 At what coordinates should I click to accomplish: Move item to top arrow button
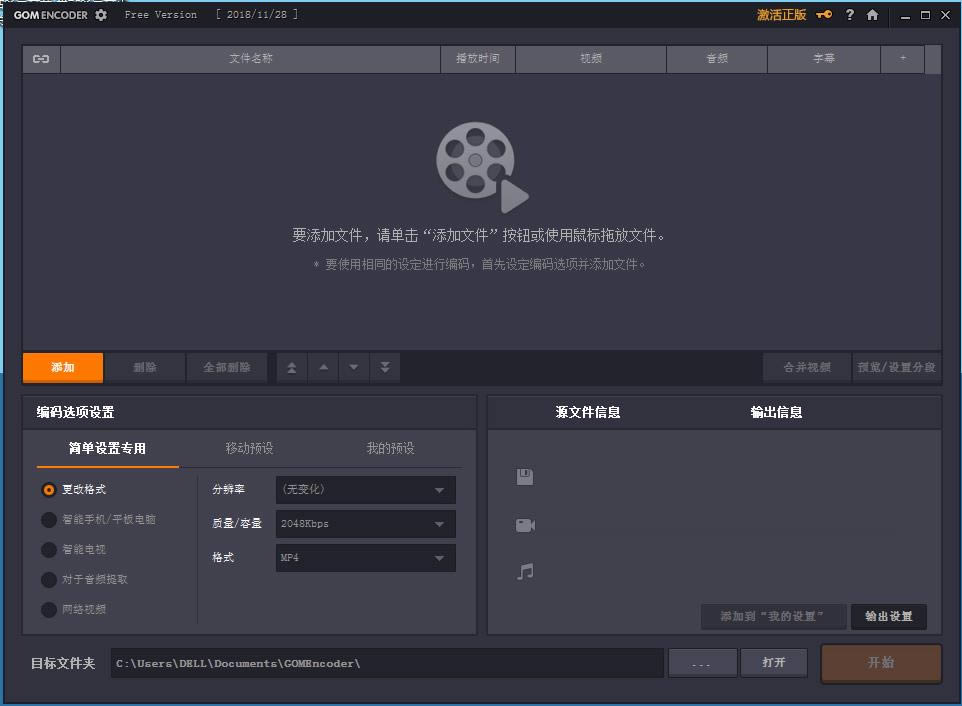(x=292, y=367)
